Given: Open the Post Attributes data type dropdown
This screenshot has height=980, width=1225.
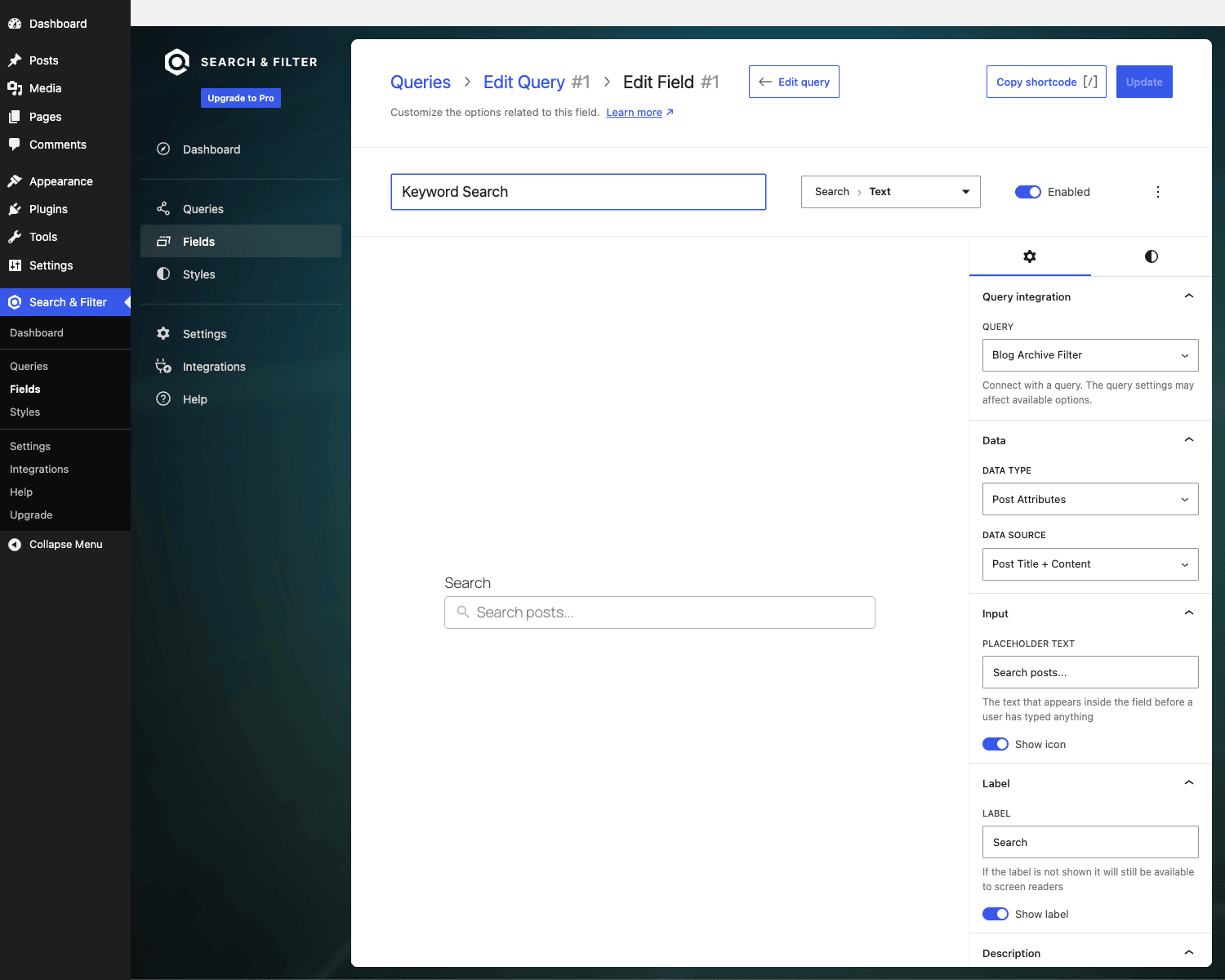Looking at the screenshot, I should [1090, 499].
